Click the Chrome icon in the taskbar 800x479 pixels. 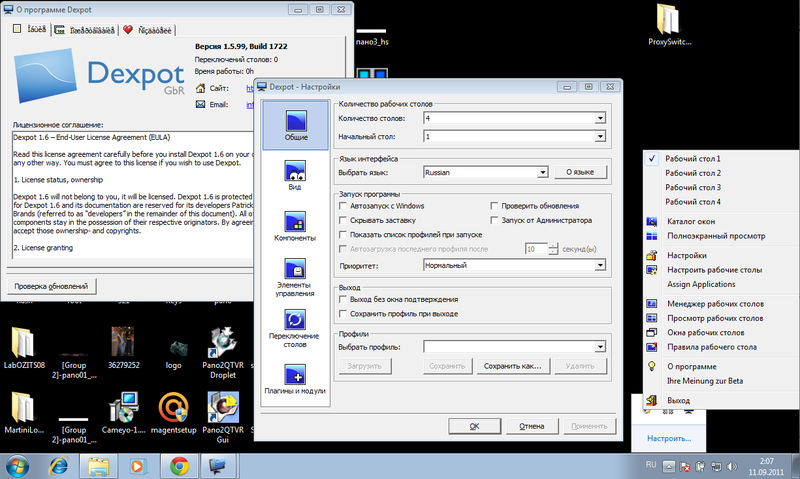pyautogui.click(x=179, y=464)
